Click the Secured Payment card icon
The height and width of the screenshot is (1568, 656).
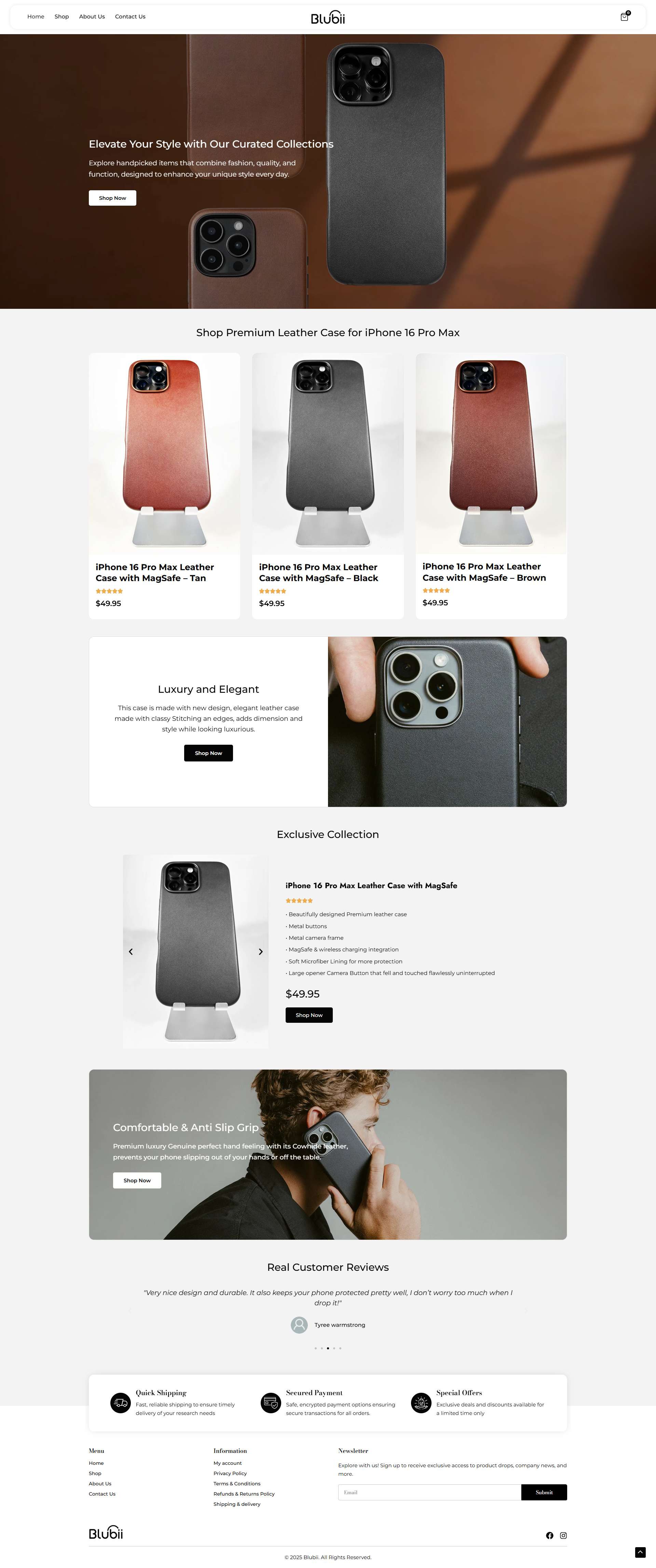tap(271, 1402)
